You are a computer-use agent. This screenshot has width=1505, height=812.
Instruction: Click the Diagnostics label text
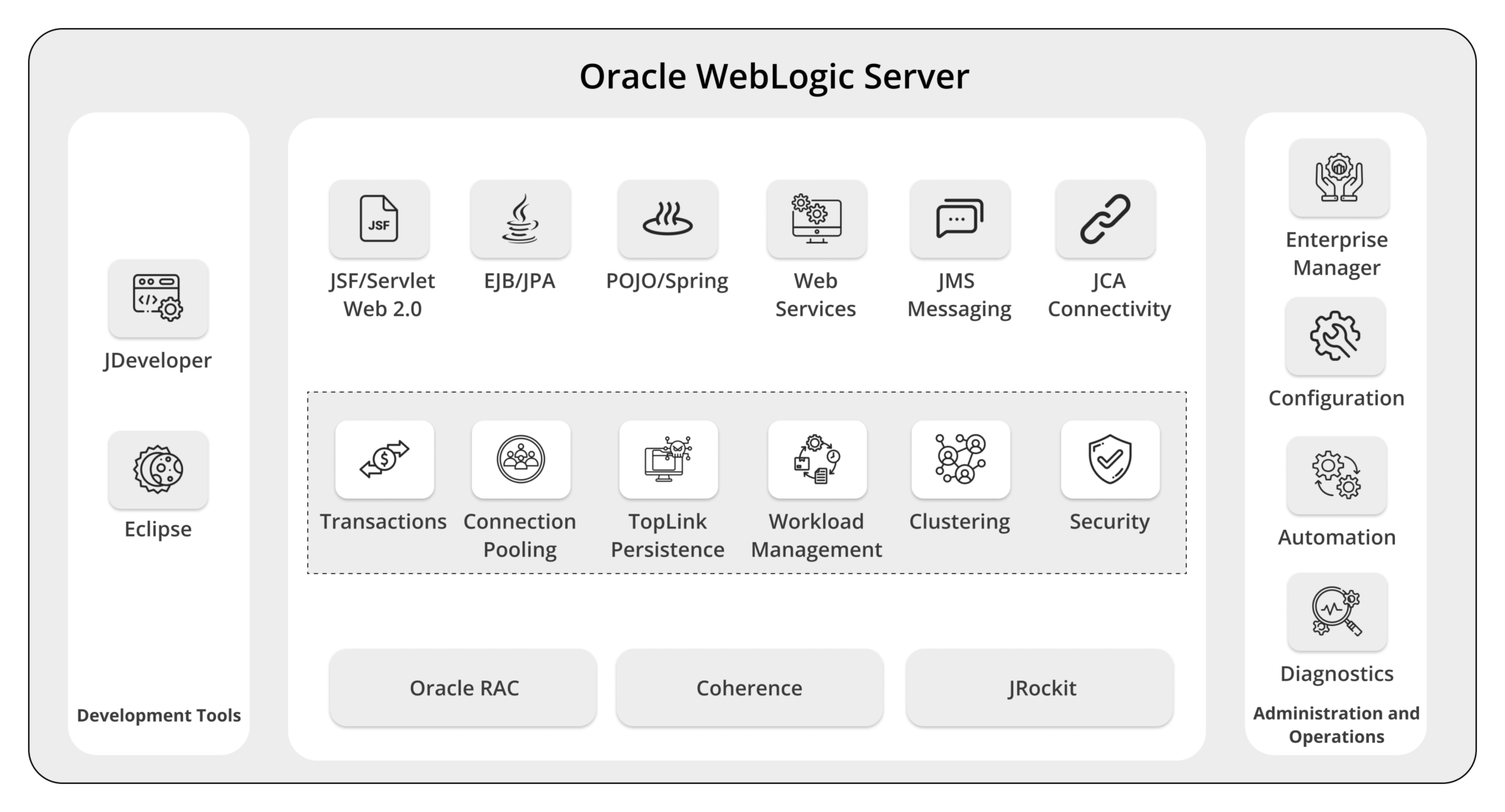(x=1337, y=674)
